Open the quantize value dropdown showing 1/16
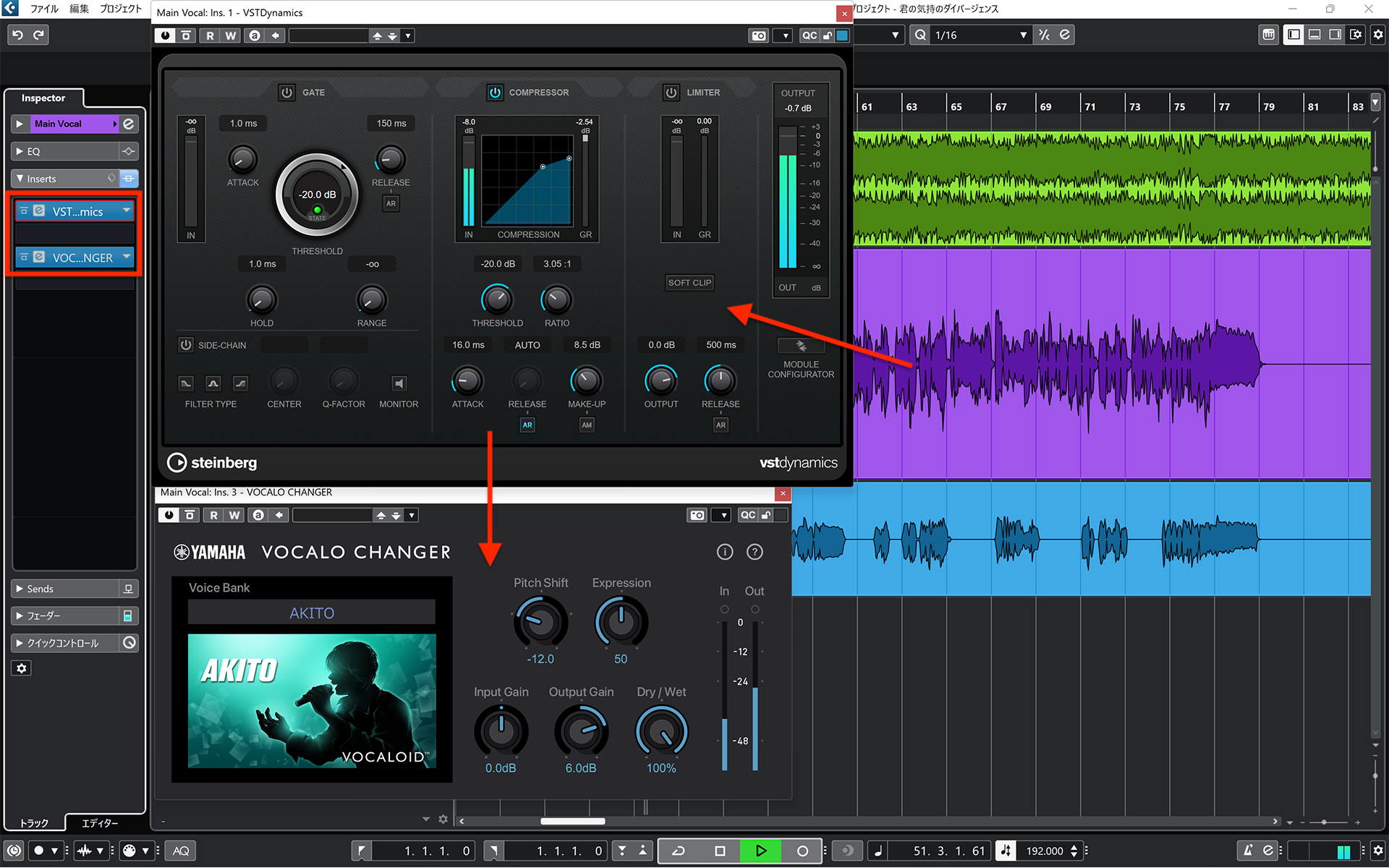This screenshot has height=868, width=1389. pos(1021,34)
